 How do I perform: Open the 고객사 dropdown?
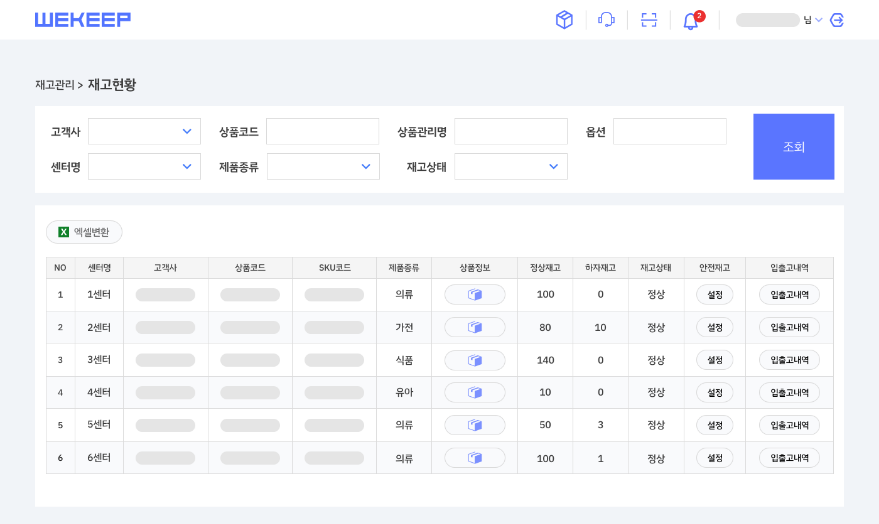(x=144, y=132)
